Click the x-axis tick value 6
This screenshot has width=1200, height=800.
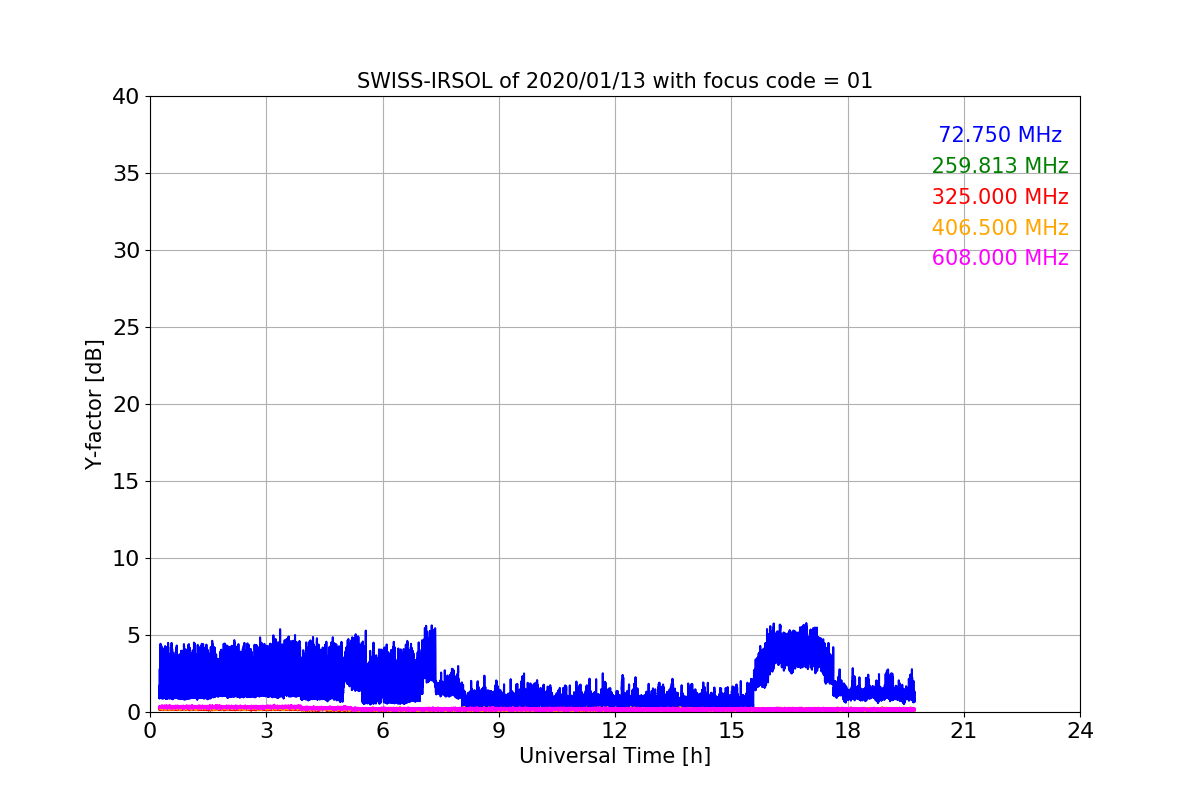[382, 731]
